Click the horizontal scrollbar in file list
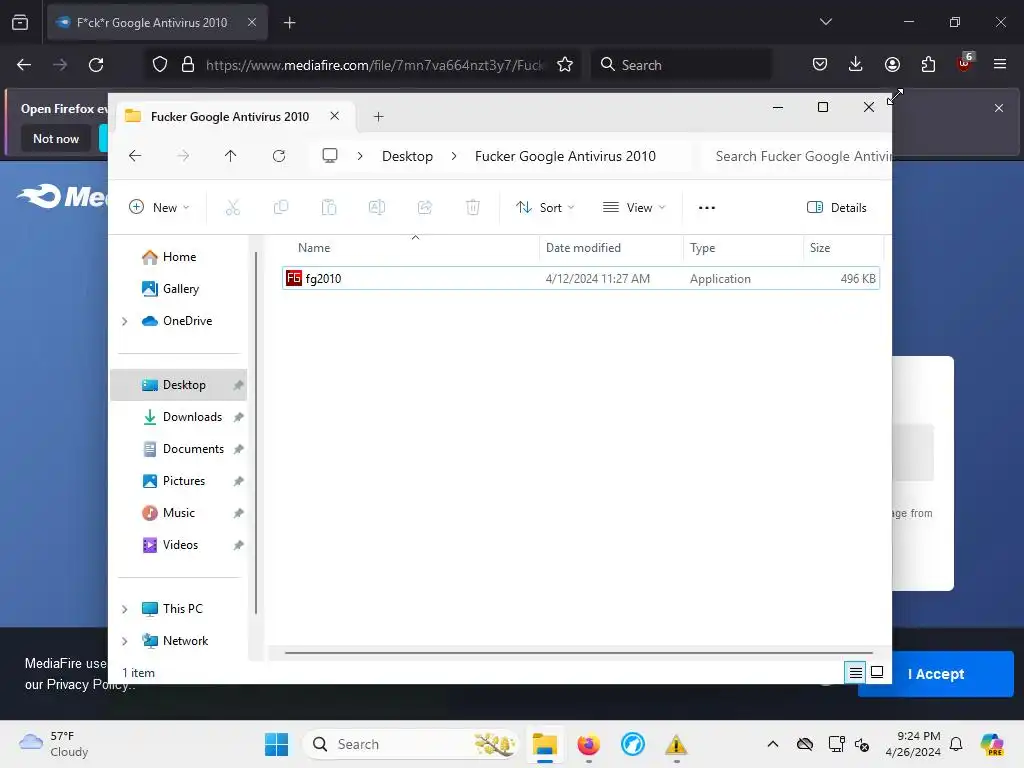This screenshot has height=768, width=1024. coord(579,652)
